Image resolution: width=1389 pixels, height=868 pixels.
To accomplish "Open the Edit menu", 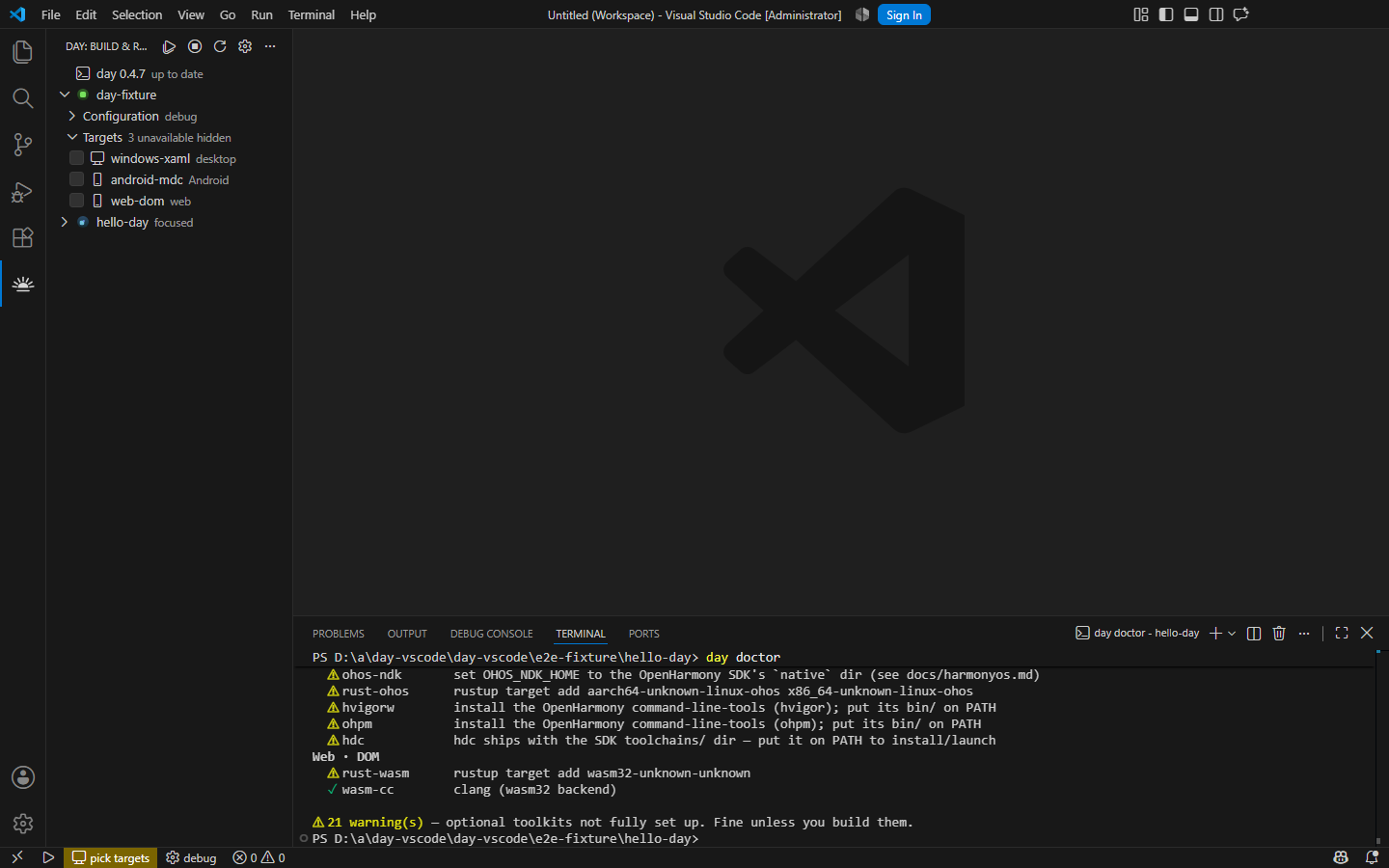I will point(86,14).
